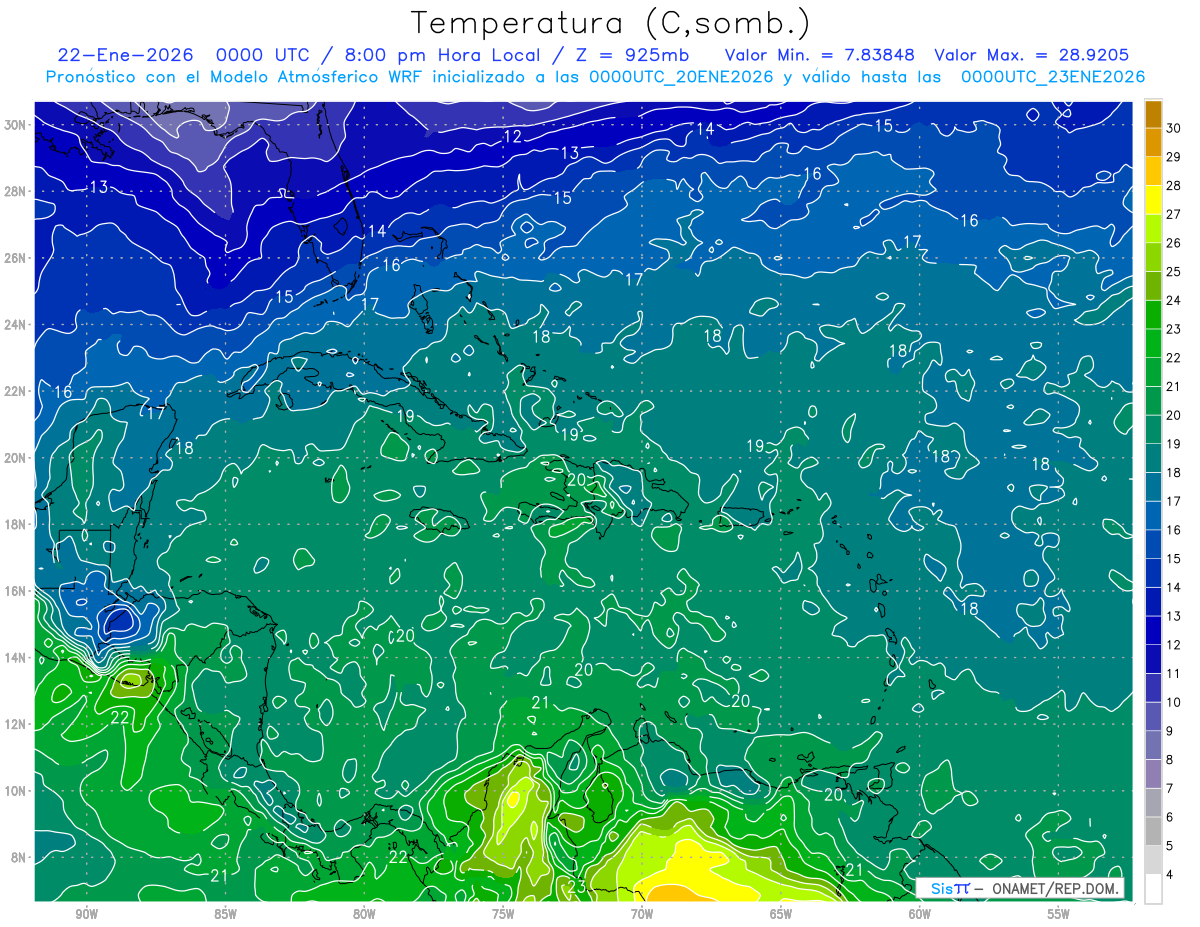Click the 30N latitude axis label
The image size is (1200, 927).
coord(15,125)
